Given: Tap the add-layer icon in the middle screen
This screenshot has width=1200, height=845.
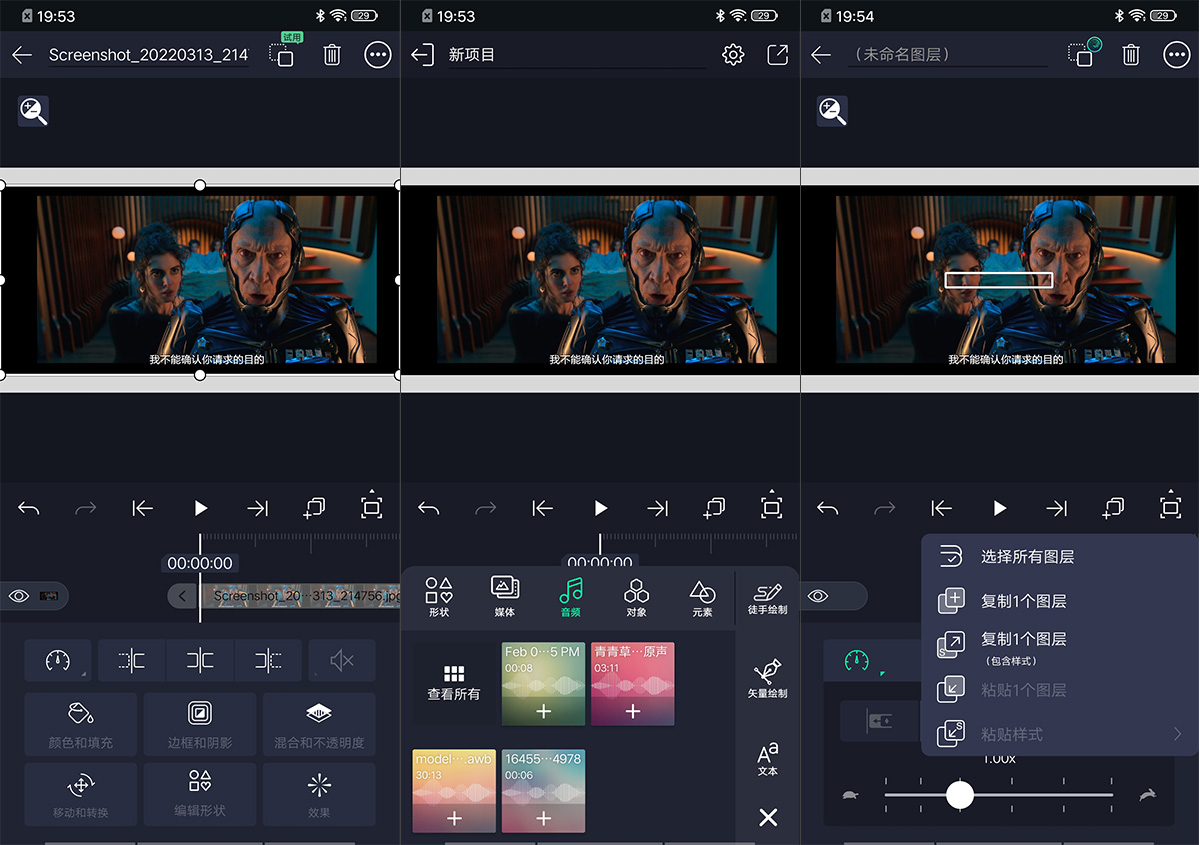Looking at the screenshot, I should tap(714, 508).
